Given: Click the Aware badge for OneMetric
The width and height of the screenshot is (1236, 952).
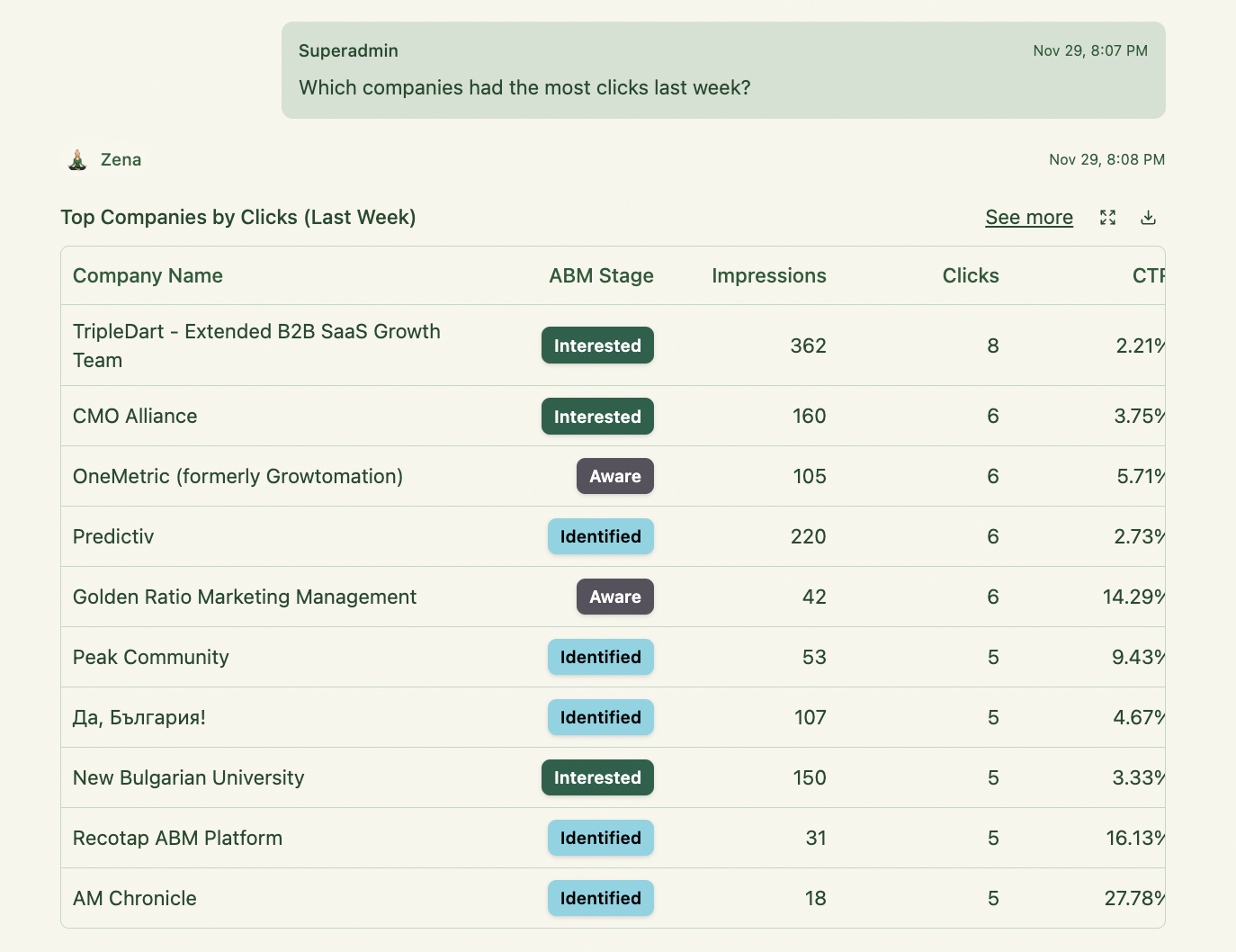Looking at the screenshot, I should click(x=614, y=476).
